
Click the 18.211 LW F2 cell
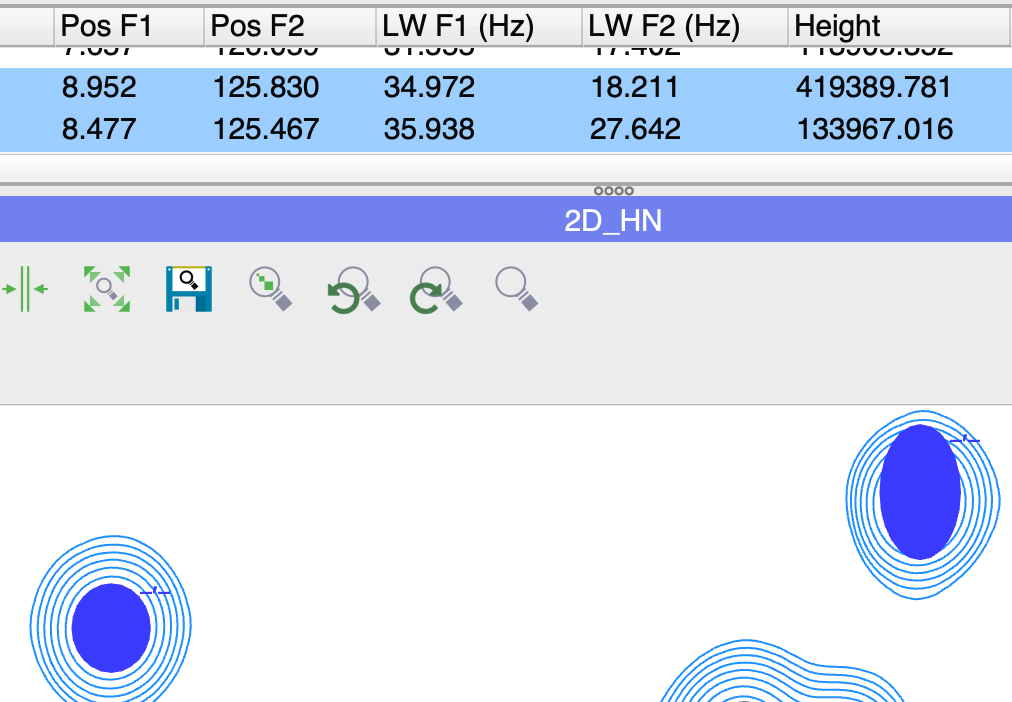pyautogui.click(x=634, y=87)
